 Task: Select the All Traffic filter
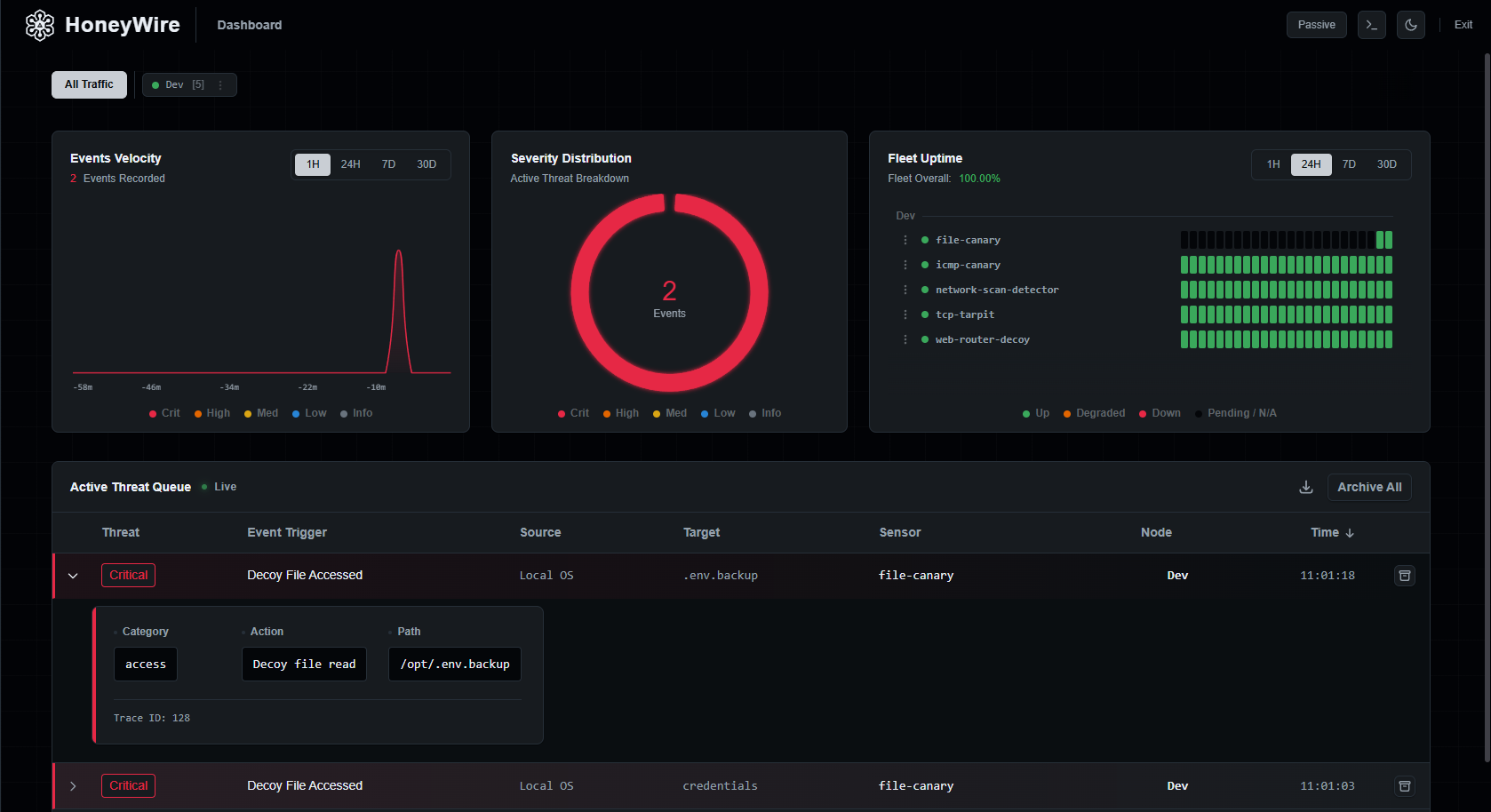[89, 84]
